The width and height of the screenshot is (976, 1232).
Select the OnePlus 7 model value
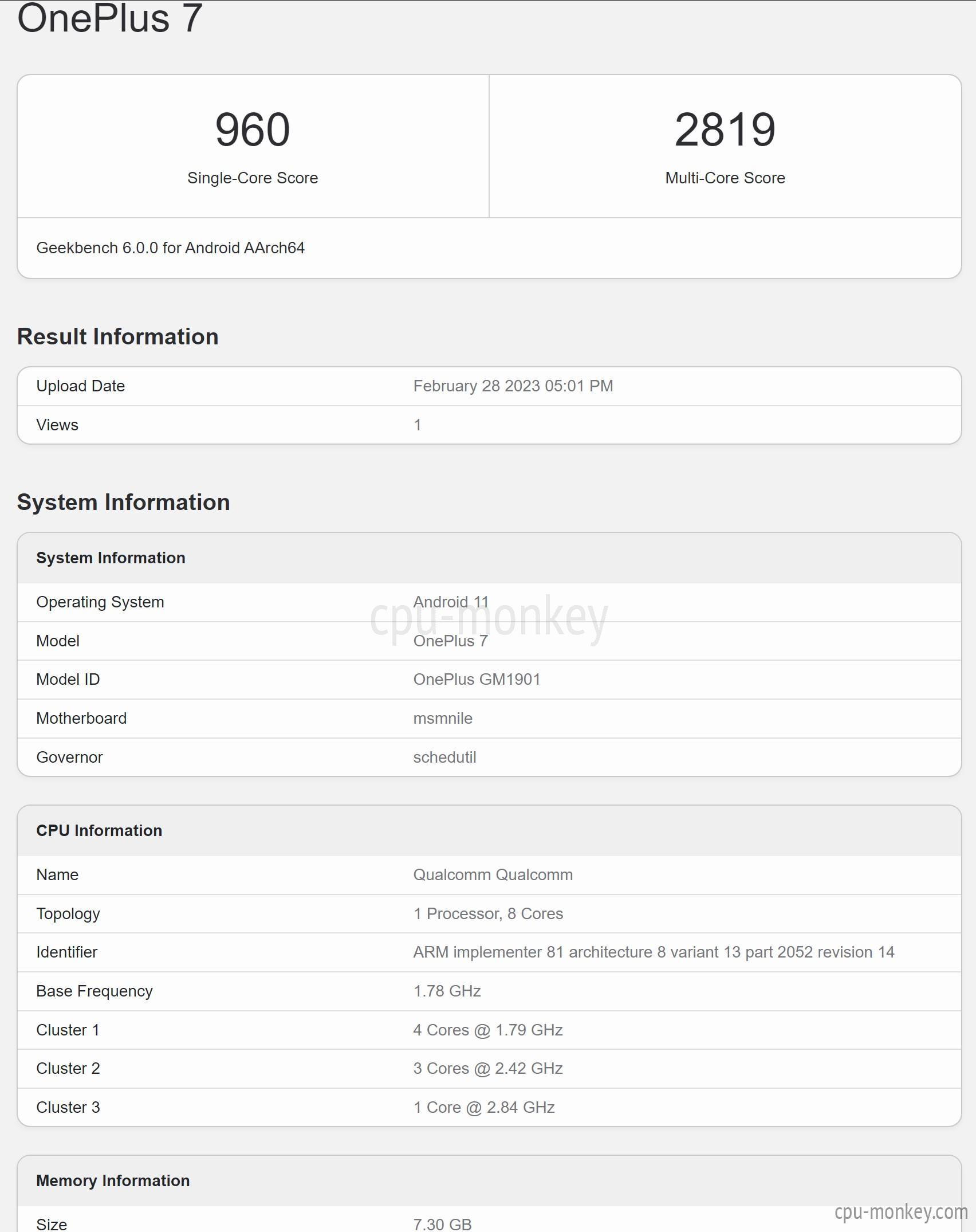451,641
